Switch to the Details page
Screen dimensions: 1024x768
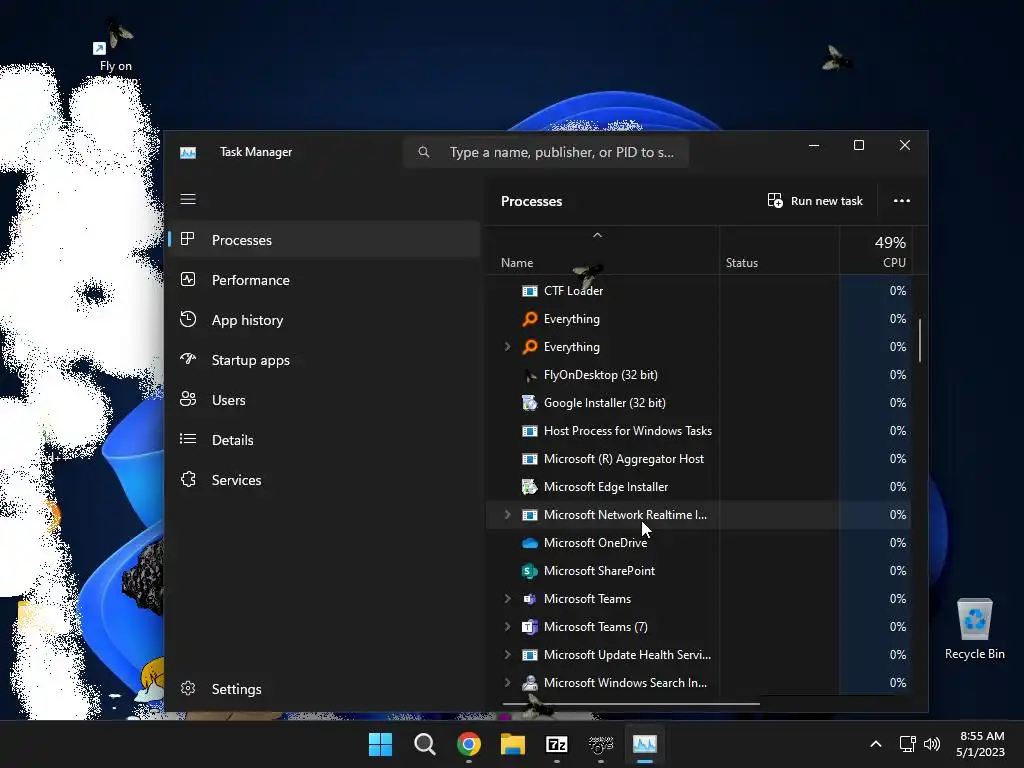tap(325, 440)
